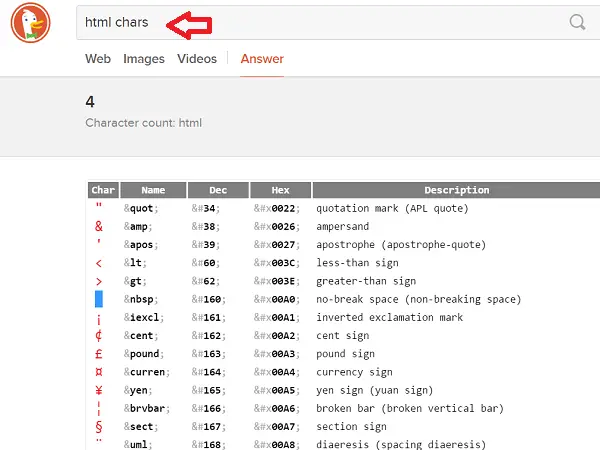Click the red pound sign character
This screenshot has width=600, height=450.
coord(99,354)
